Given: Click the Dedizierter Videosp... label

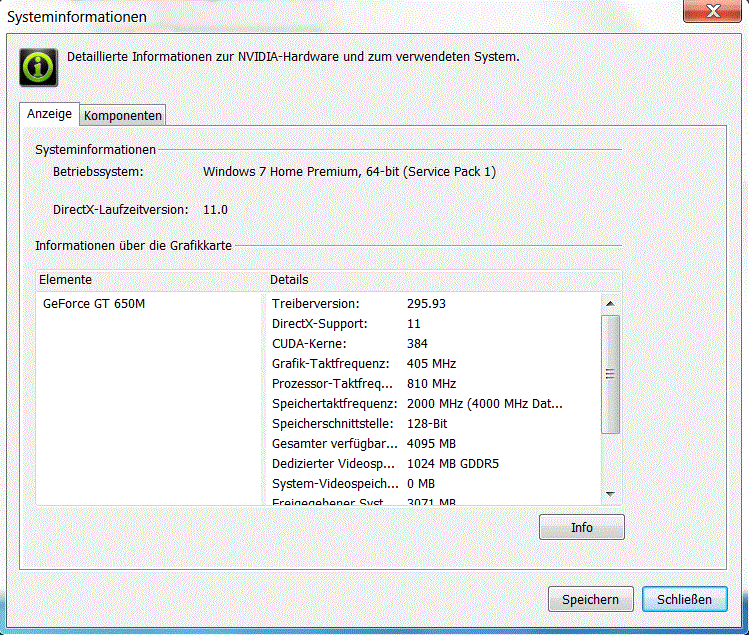Looking at the screenshot, I should coord(333,464).
